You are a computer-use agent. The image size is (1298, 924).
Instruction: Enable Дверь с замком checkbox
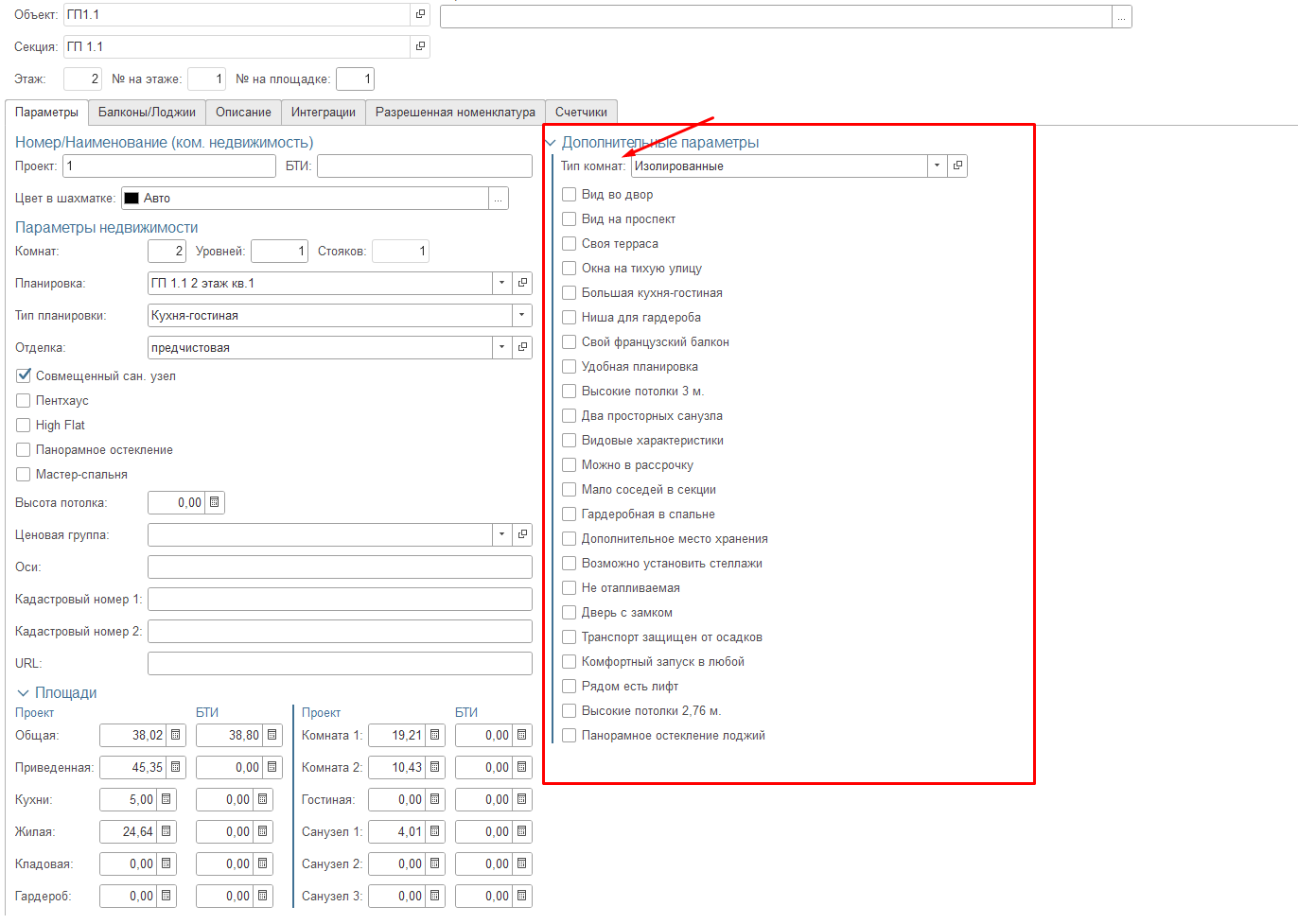(x=570, y=612)
